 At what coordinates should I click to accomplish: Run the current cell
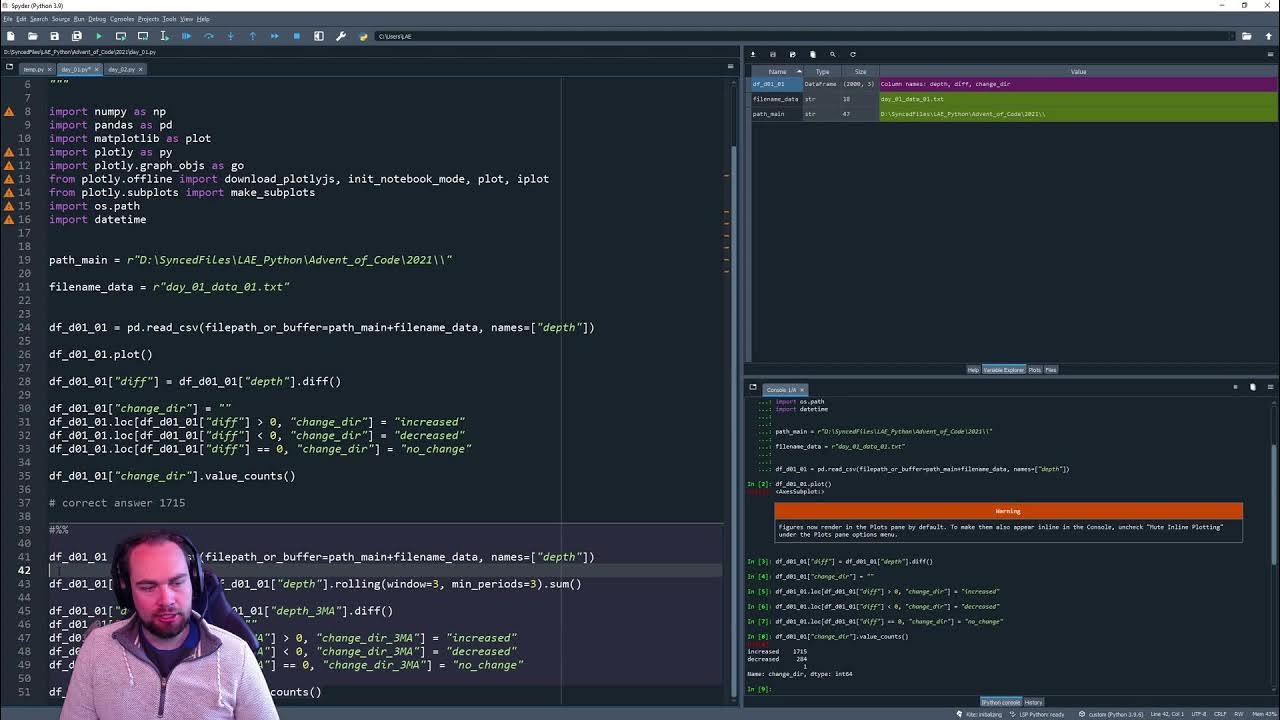click(x=121, y=36)
